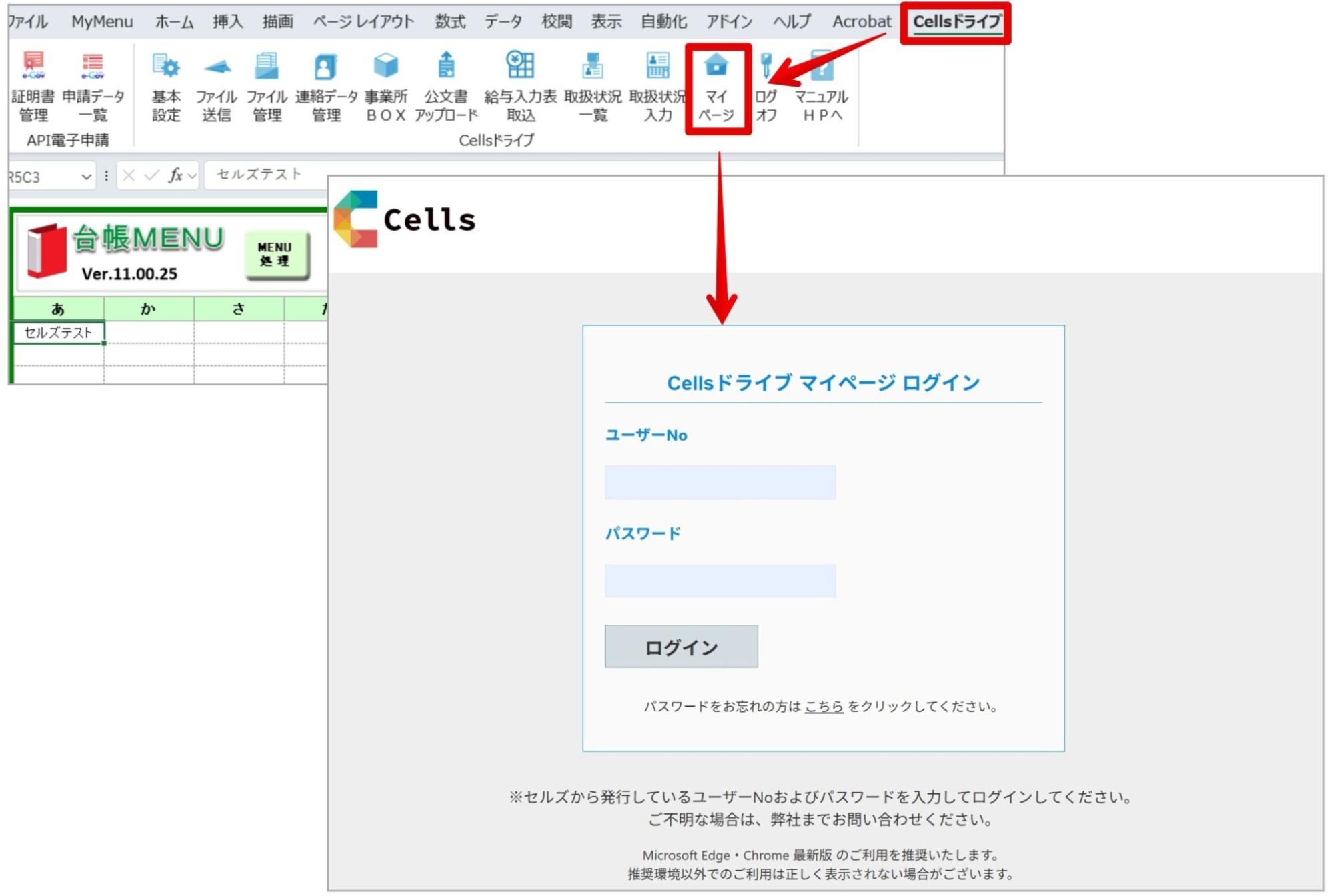Click the red book 台帳MENU icon
This screenshot has height=896, width=1333.
47,250
